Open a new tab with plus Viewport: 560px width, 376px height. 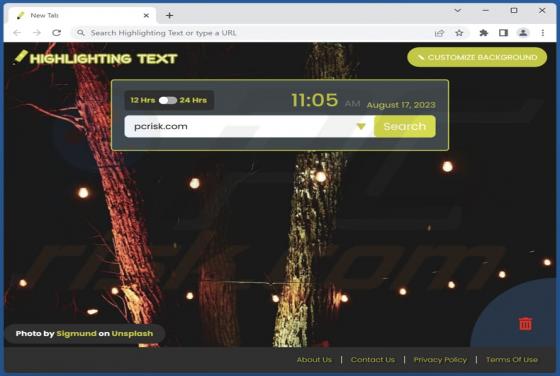pos(169,15)
